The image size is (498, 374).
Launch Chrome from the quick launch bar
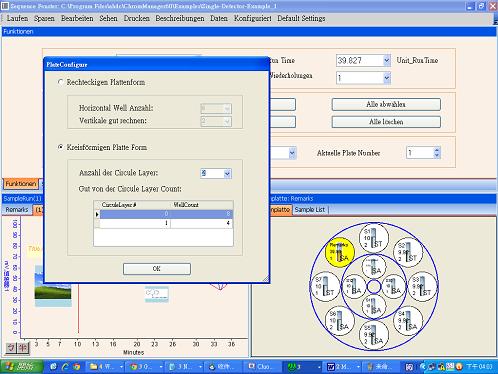77,367
